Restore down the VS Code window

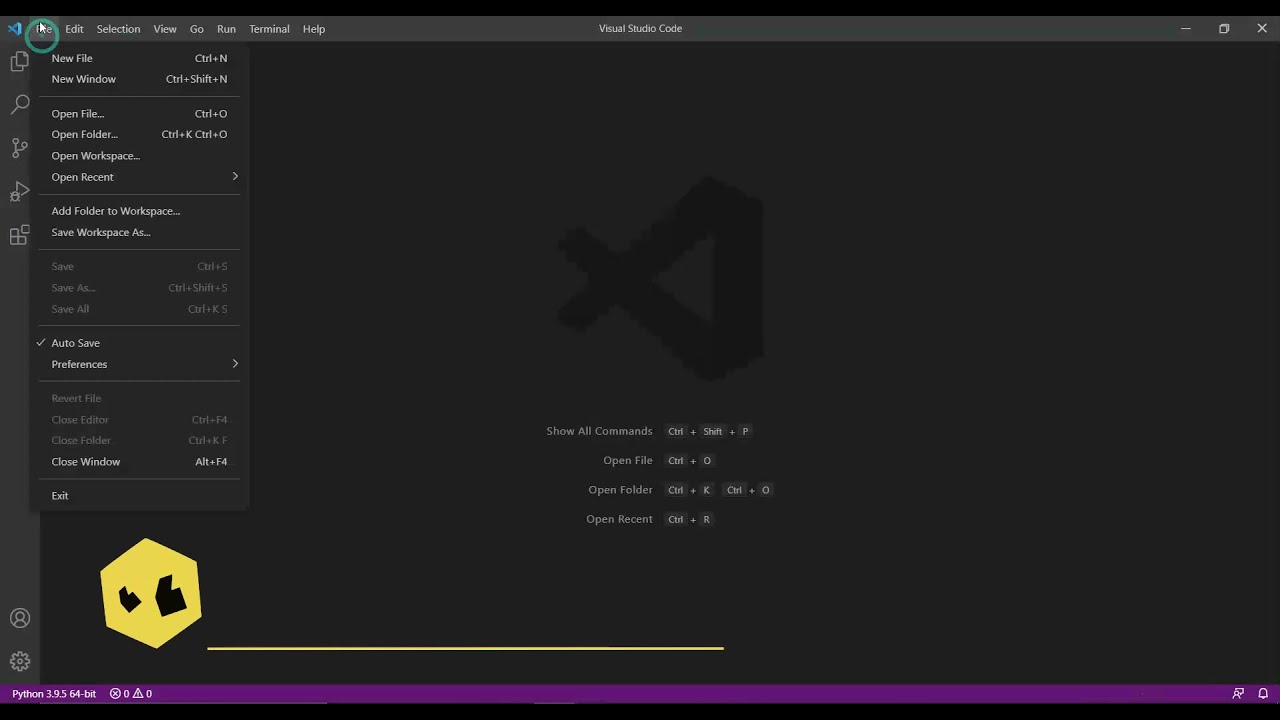(x=1224, y=28)
